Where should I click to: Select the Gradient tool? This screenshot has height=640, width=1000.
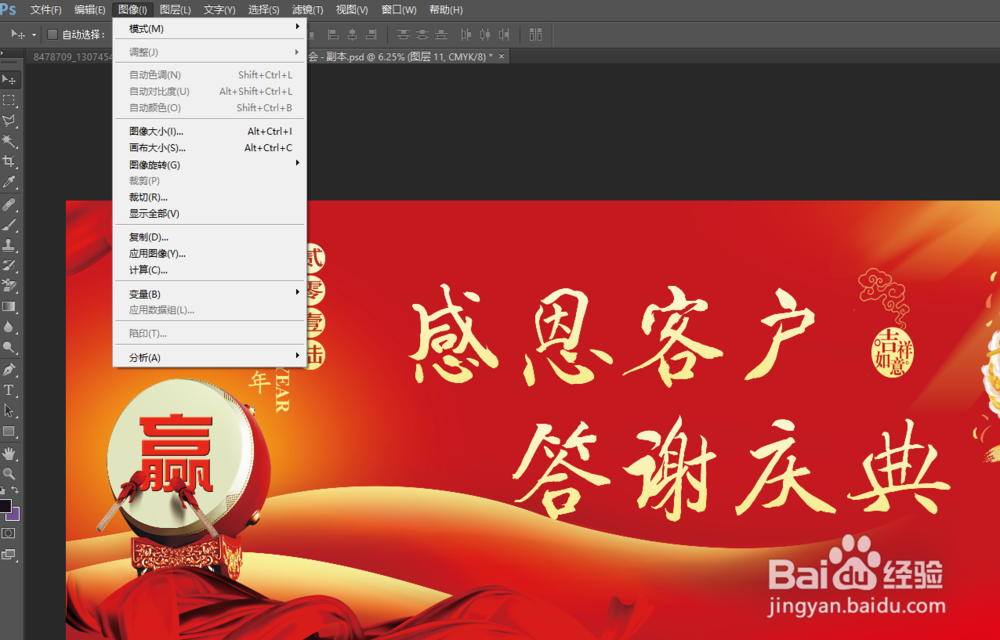pos(9,307)
